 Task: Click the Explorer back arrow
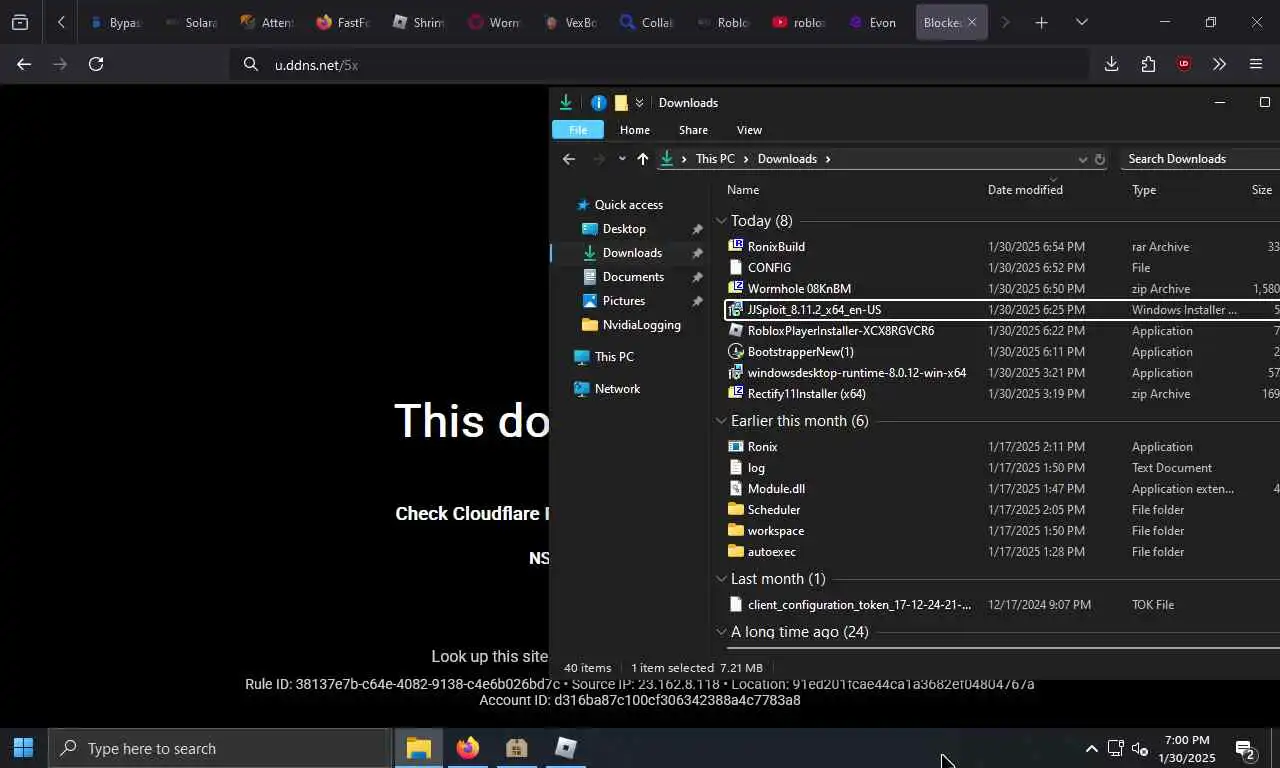tap(569, 159)
